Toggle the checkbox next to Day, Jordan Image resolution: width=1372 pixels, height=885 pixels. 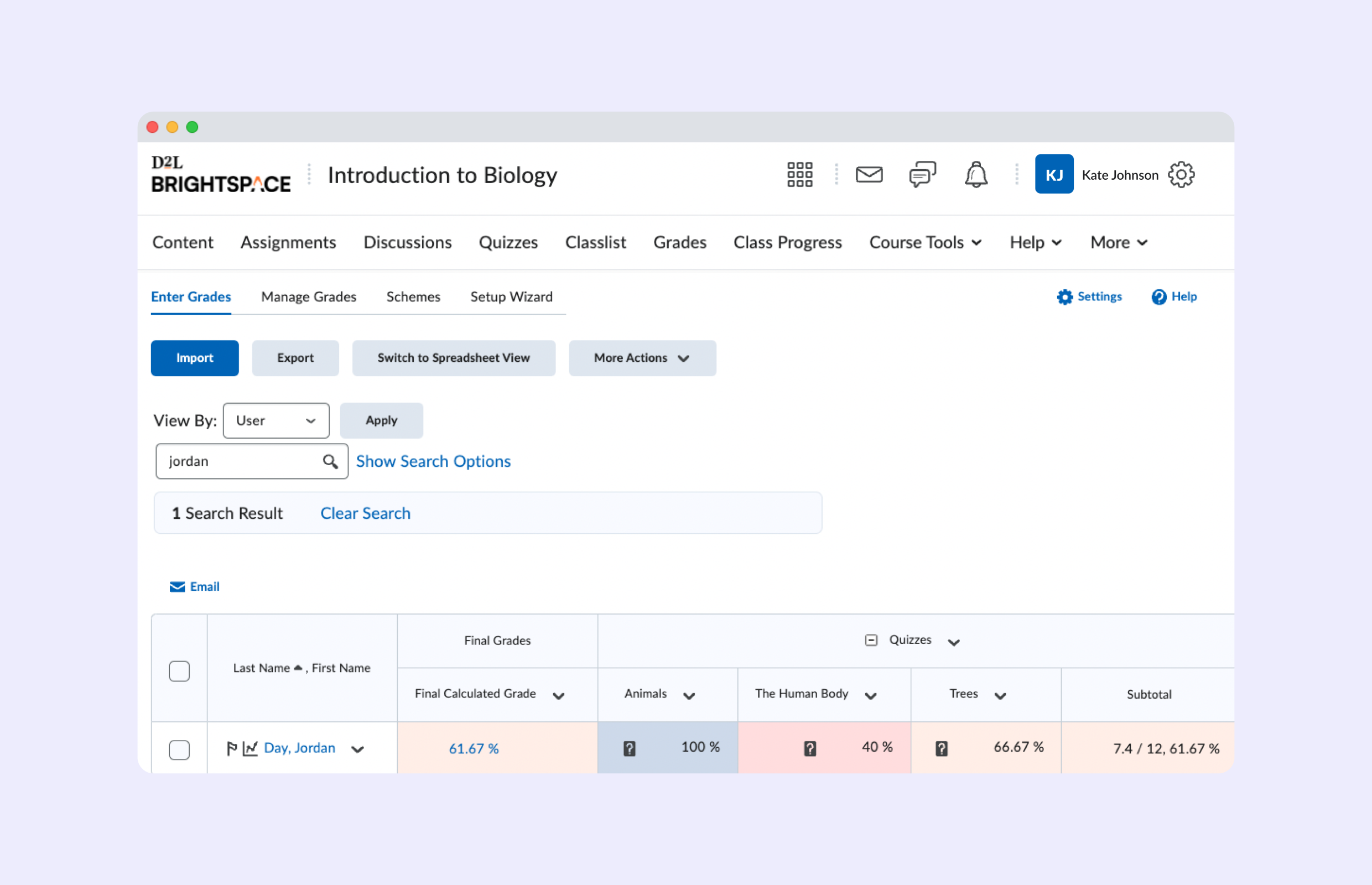point(180,747)
